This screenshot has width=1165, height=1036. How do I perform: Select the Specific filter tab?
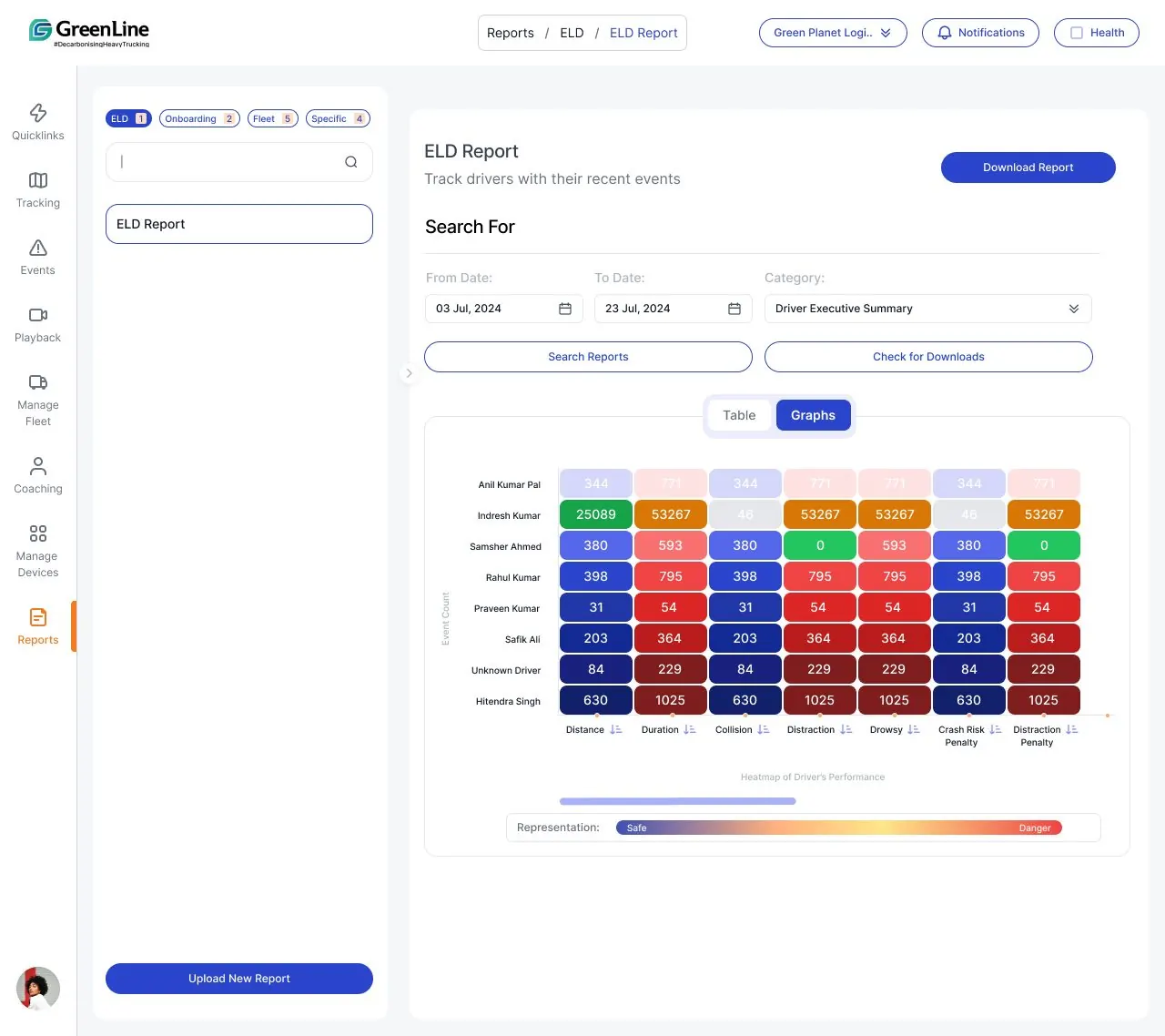point(338,118)
